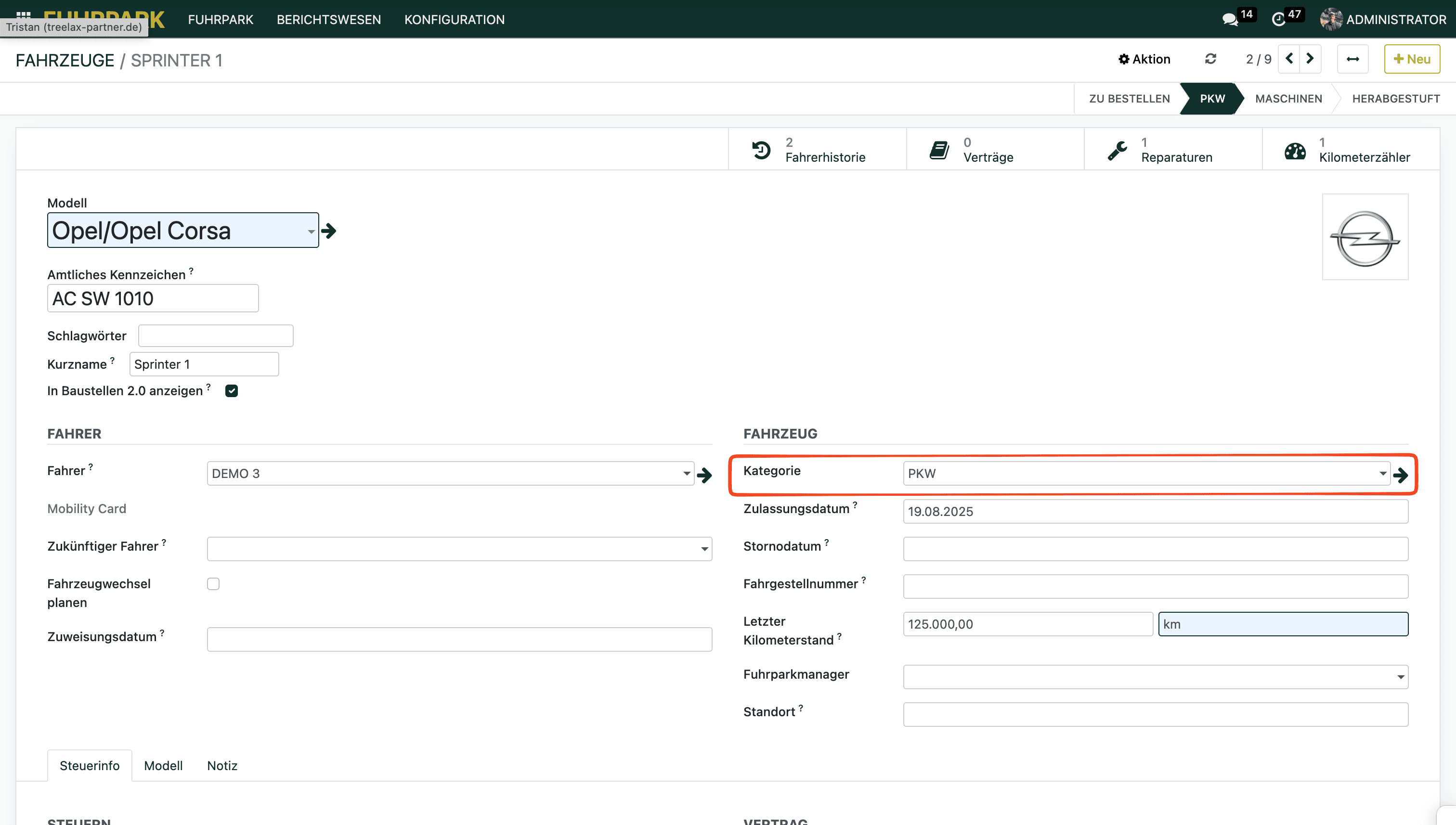The image size is (1456, 825).
Task: Open the Berichtswesen menu
Action: pos(329,20)
